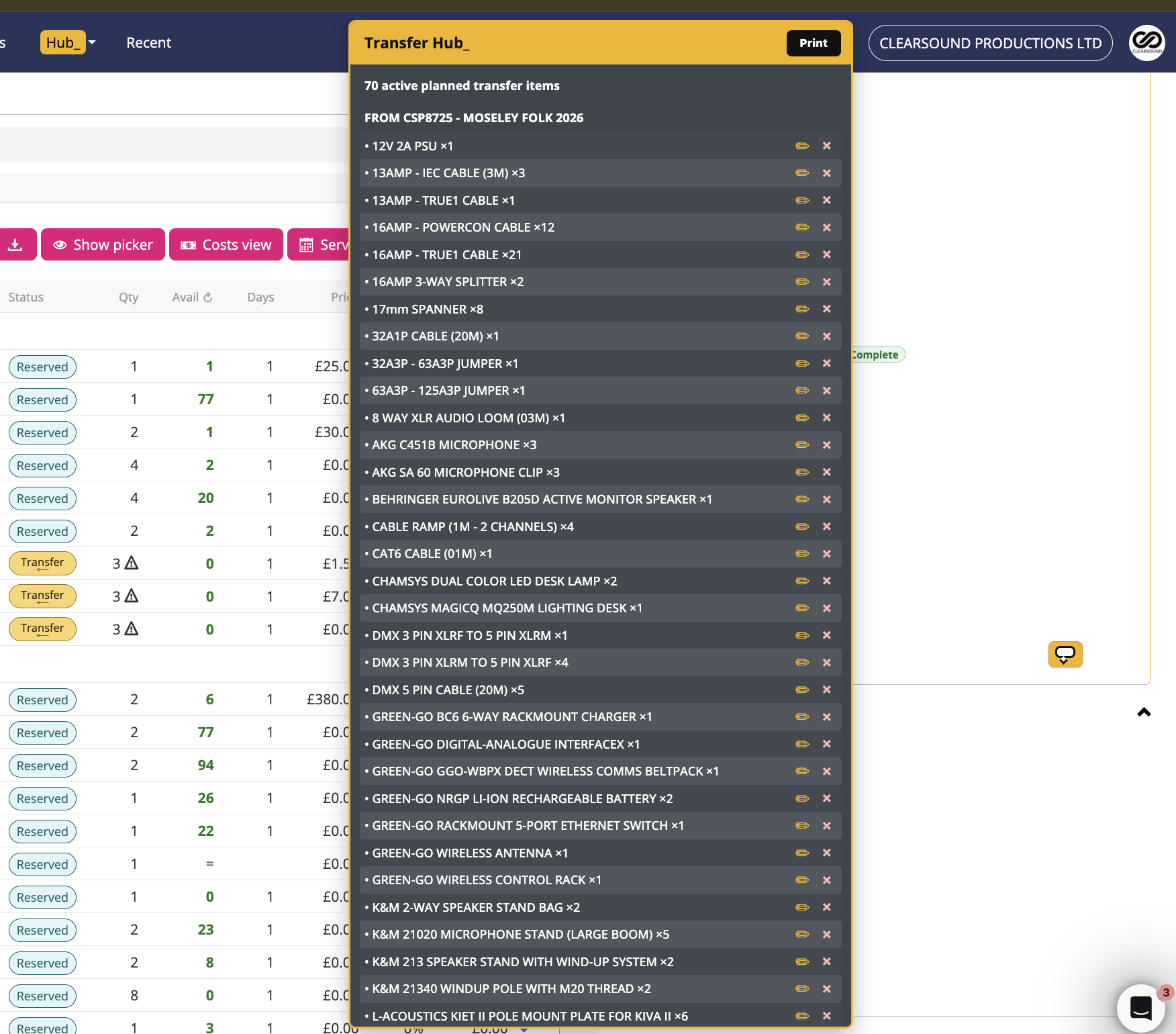Click the yellow comment bubble button

coord(1065,654)
